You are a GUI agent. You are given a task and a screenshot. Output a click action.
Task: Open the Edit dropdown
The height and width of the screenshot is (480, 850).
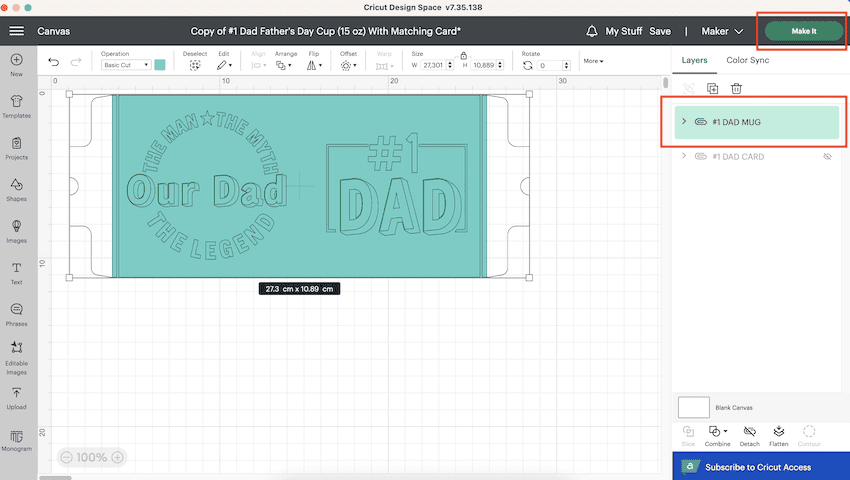(x=224, y=65)
